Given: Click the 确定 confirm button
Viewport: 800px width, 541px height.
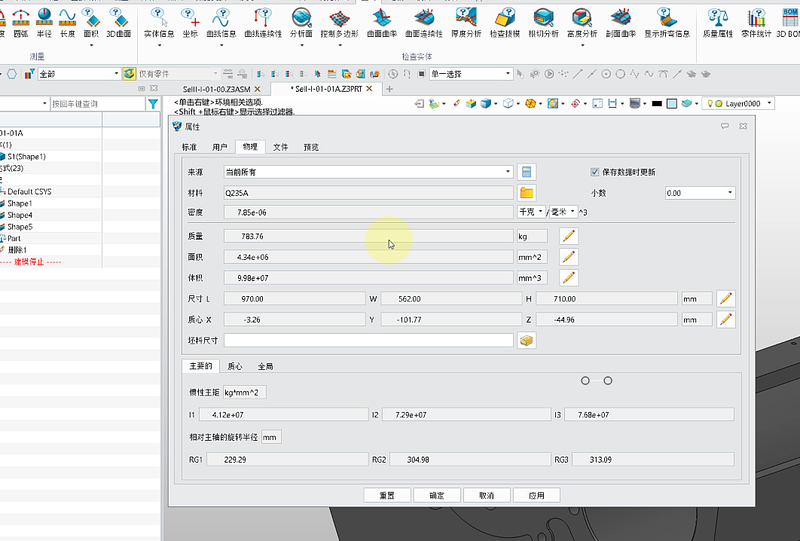Looking at the screenshot, I should [437, 495].
